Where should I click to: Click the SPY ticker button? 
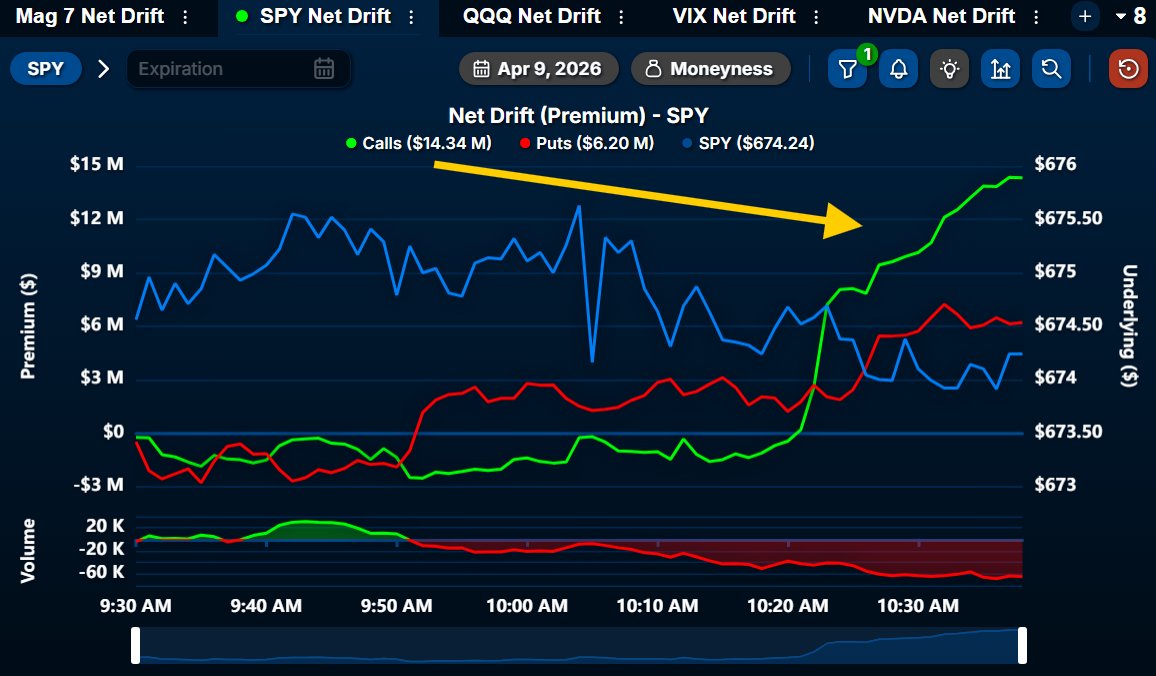tap(46, 69)
